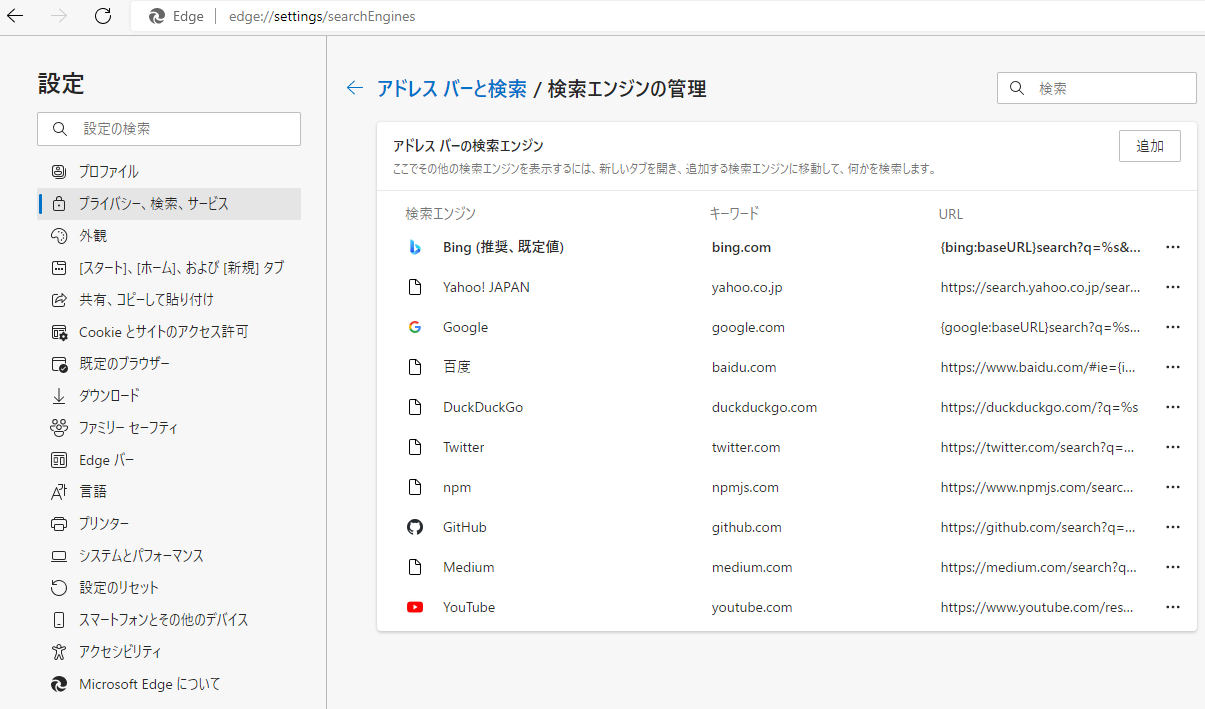Click the npm page icon
Screen dimensions: 1205x709
pos(415,487)
